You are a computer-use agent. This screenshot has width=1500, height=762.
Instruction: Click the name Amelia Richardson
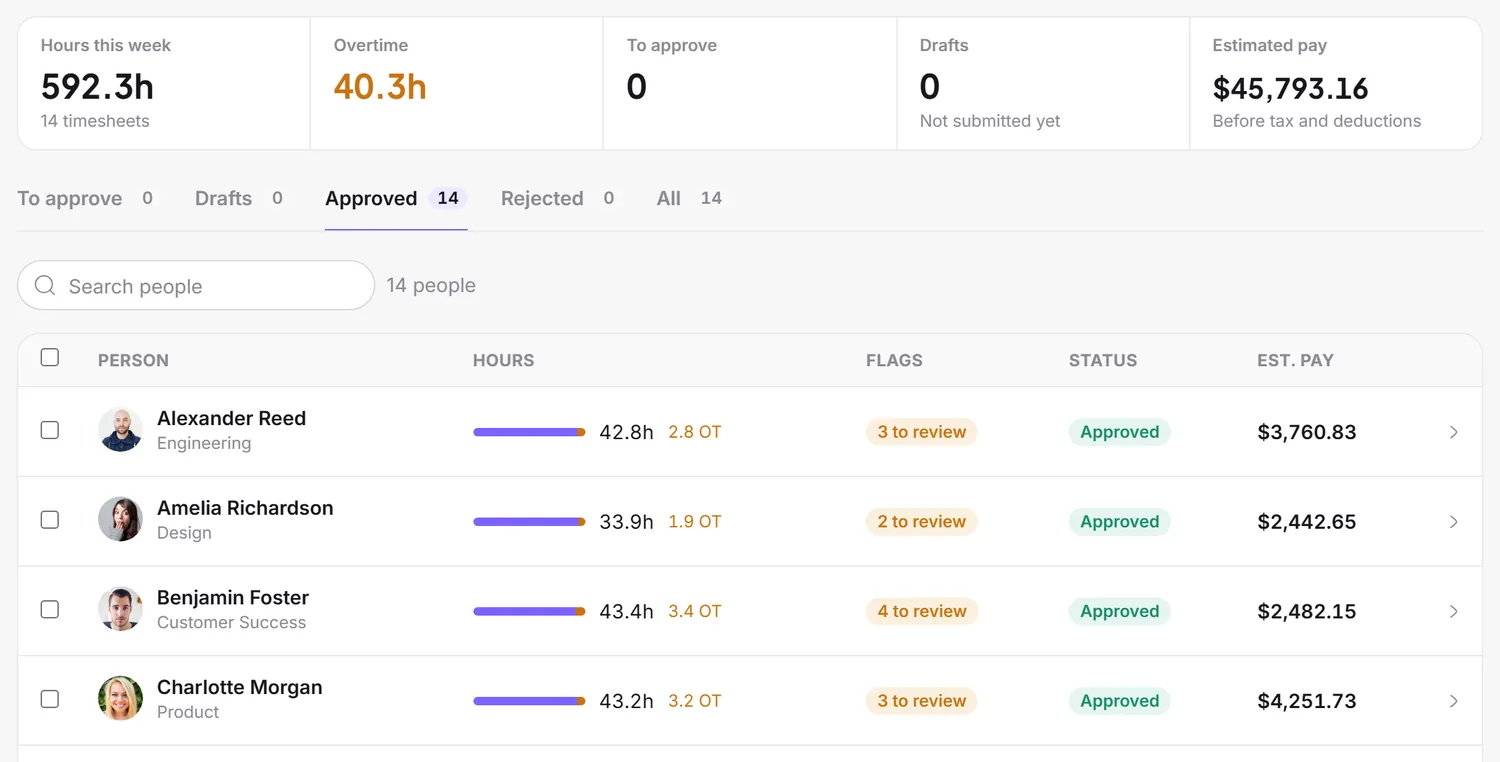pos(245,508)
